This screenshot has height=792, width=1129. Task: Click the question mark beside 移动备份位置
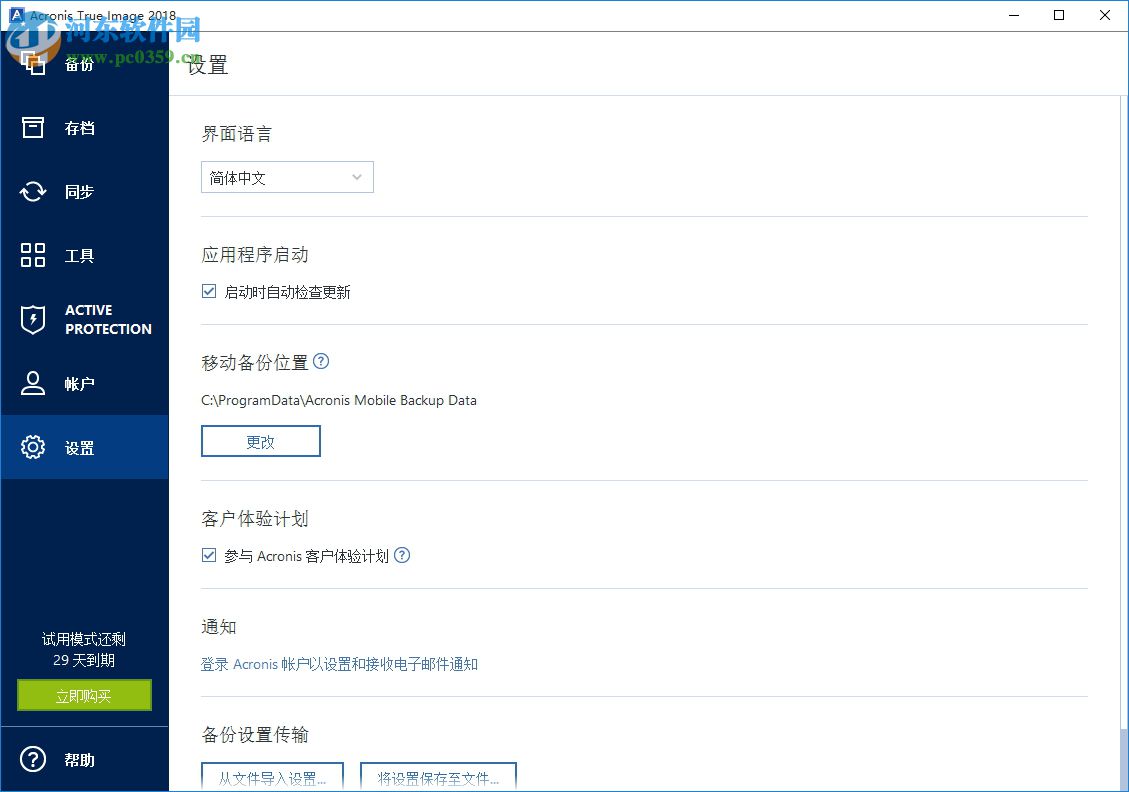click(321, 362)
